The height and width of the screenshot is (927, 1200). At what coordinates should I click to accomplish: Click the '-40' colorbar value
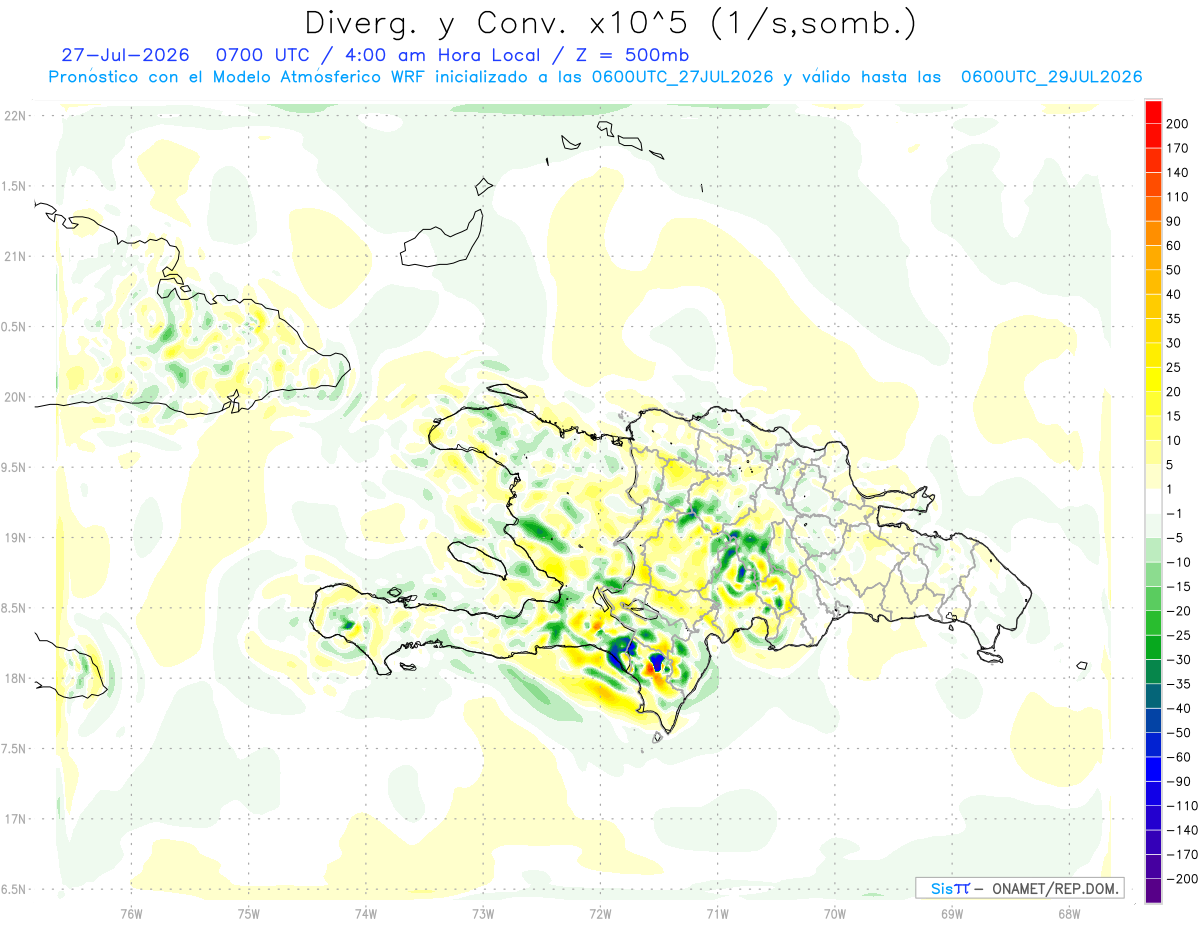[1180, 708]
